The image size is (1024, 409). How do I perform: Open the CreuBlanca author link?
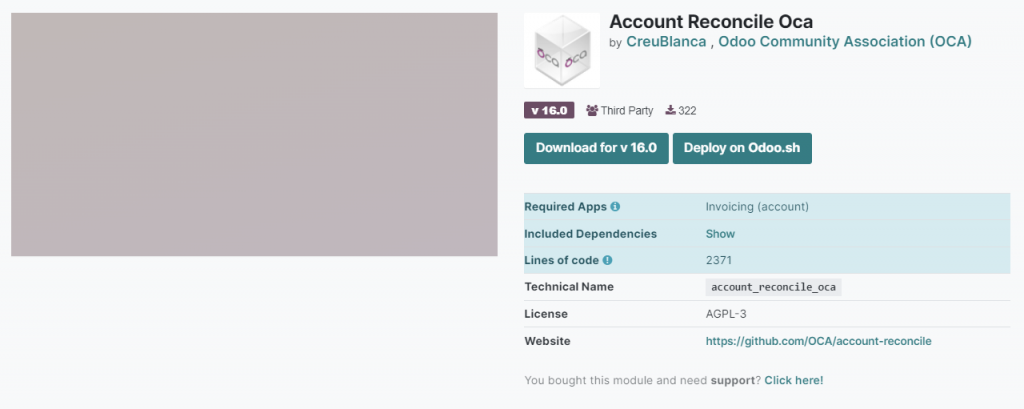666,42
